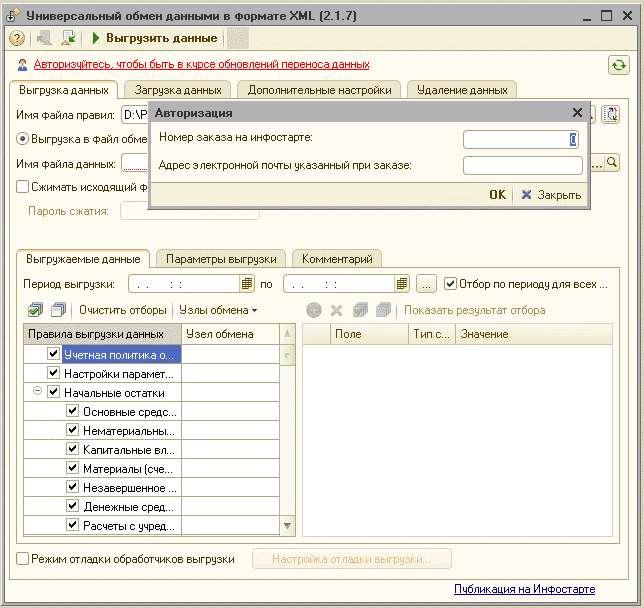Switch to Дополнительные настройки tab

(x=319, y=90)
